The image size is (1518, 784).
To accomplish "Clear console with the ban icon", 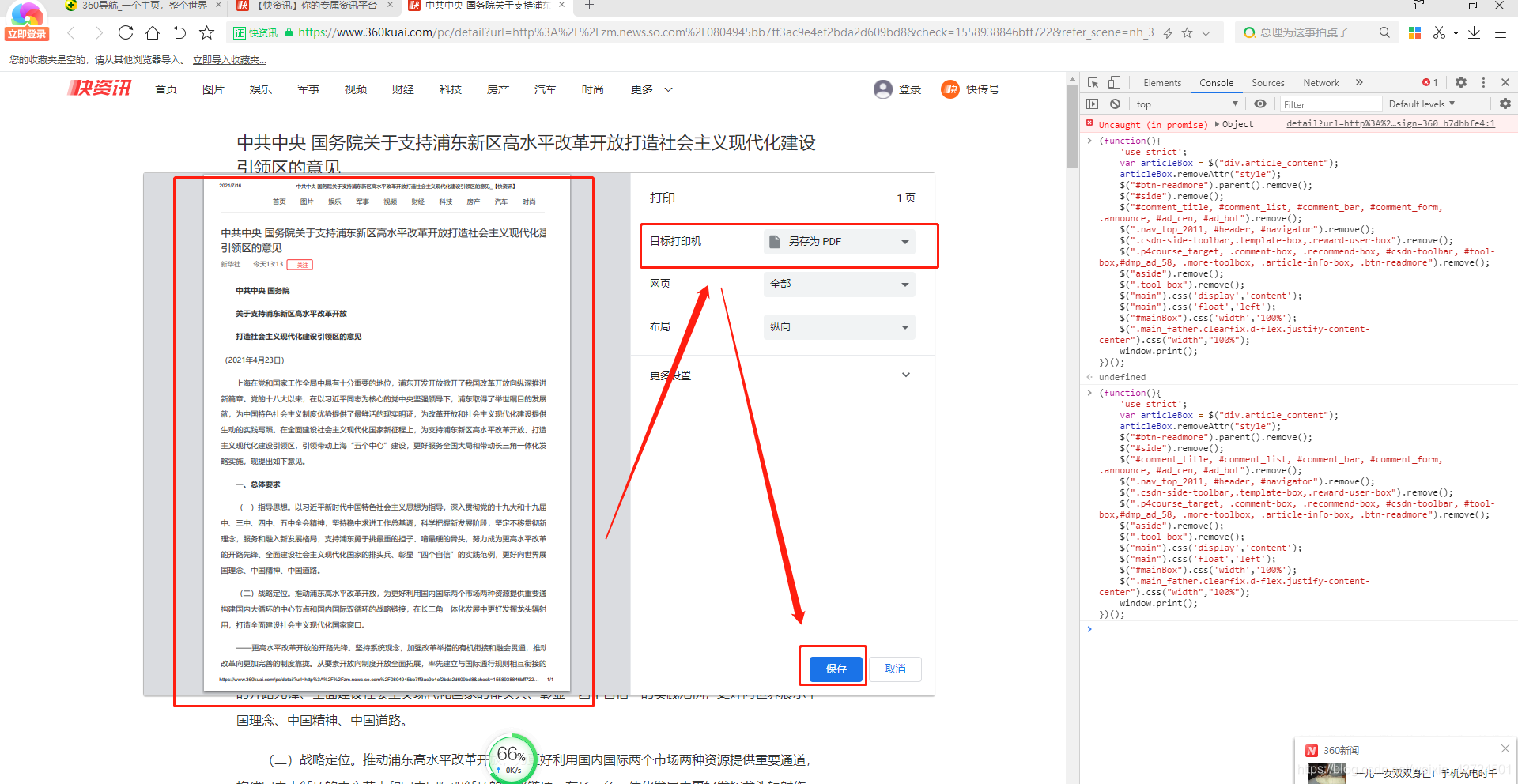I will [x=1115, y=104].
